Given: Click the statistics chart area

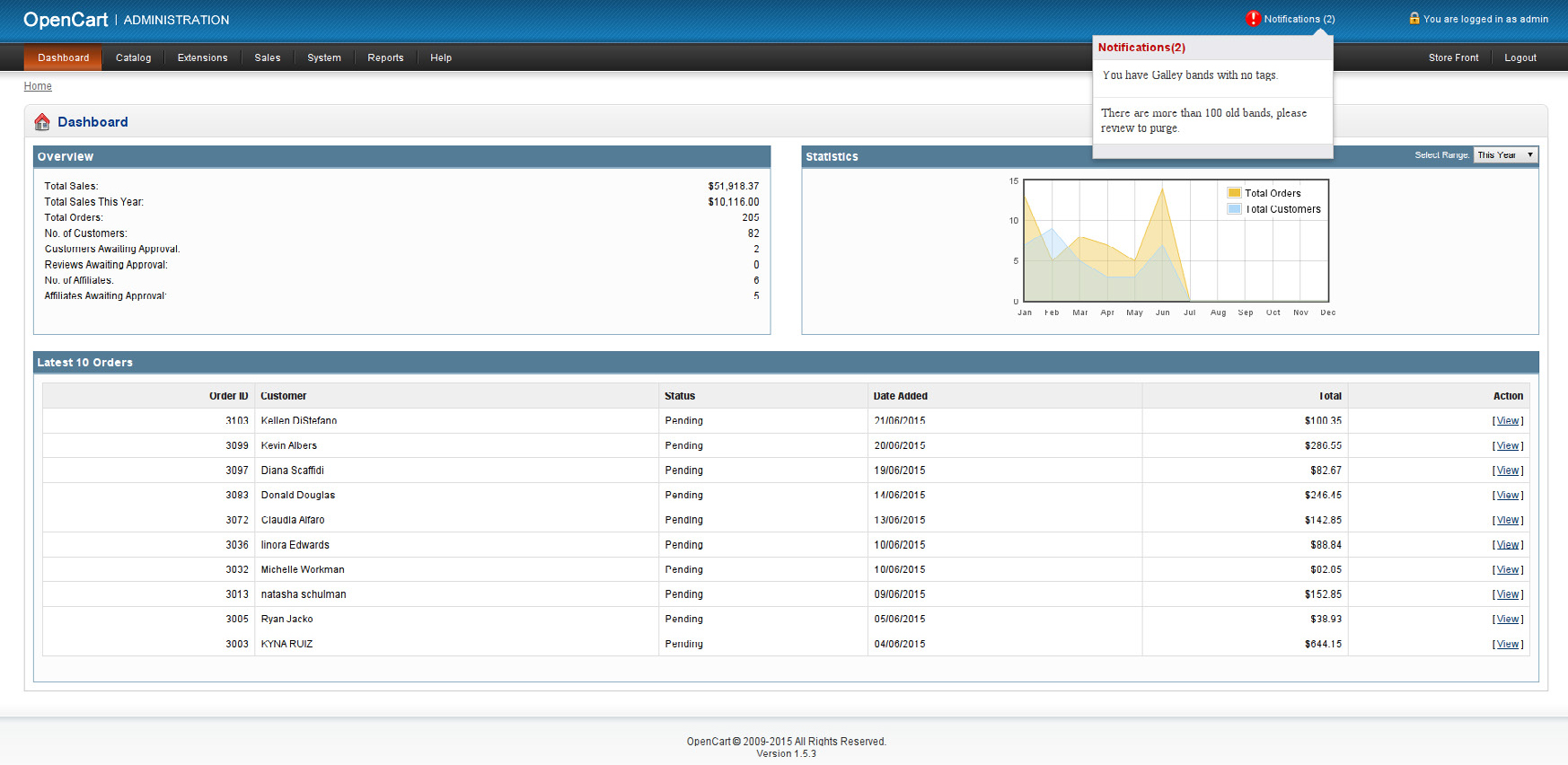Looking at the screenshot, I should (x=1176, y=241).
